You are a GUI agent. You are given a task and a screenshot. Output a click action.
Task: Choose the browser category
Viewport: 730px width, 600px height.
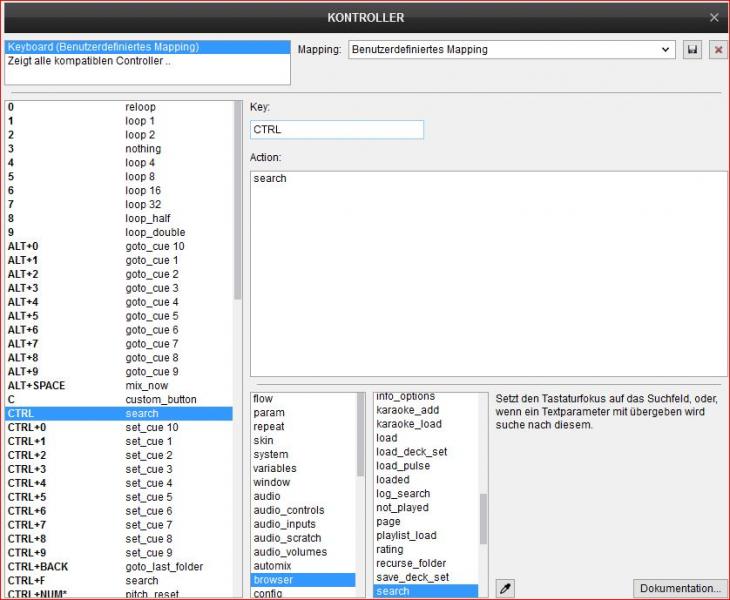(x=303, y=580)
